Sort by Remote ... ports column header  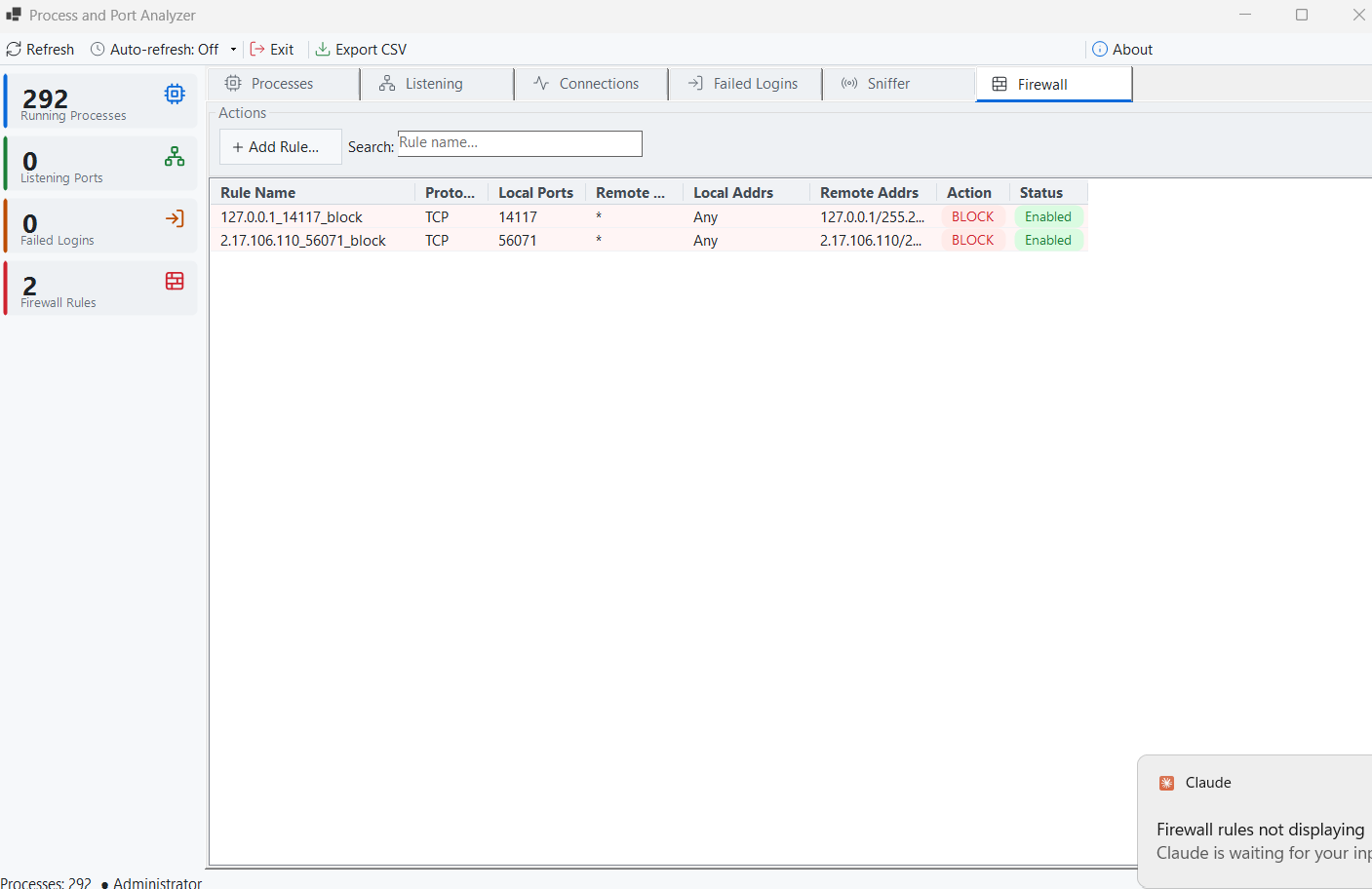click(634, 193)
